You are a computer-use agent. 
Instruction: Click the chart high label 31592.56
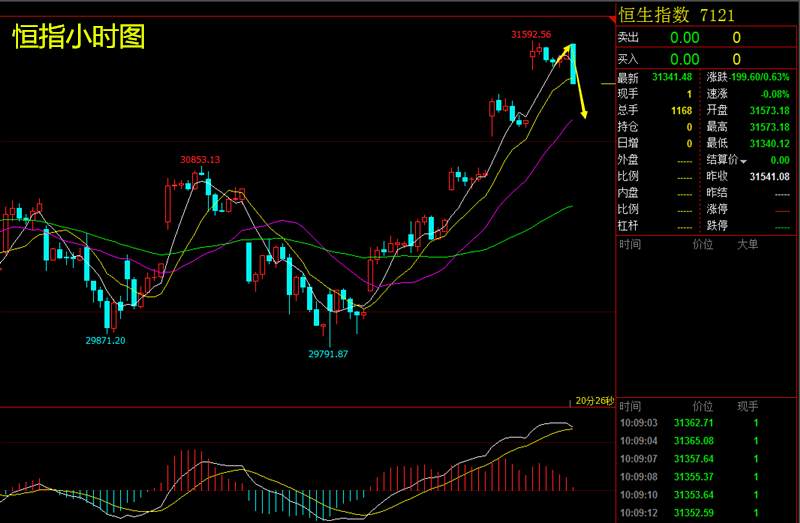pyautogui.click(x=531, y=35)
